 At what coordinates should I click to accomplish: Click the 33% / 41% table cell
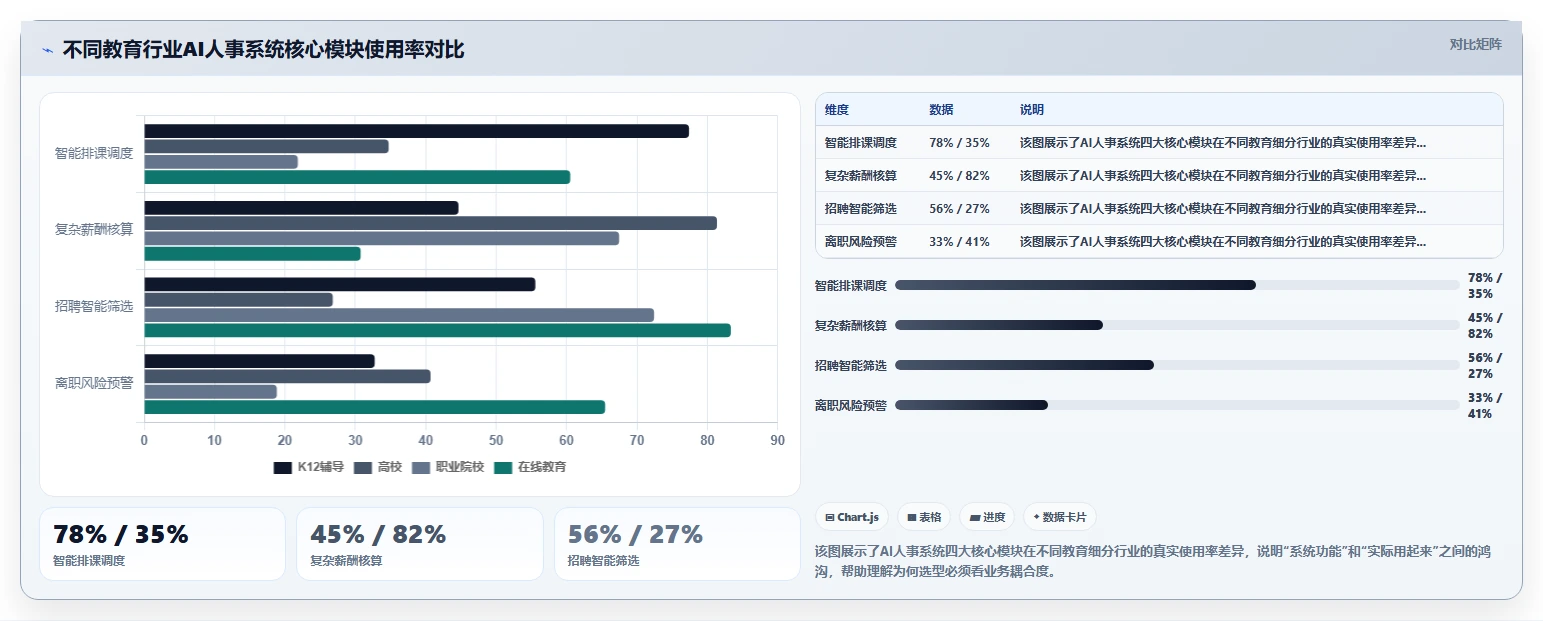pyautogui.click(x=959, y=241)
